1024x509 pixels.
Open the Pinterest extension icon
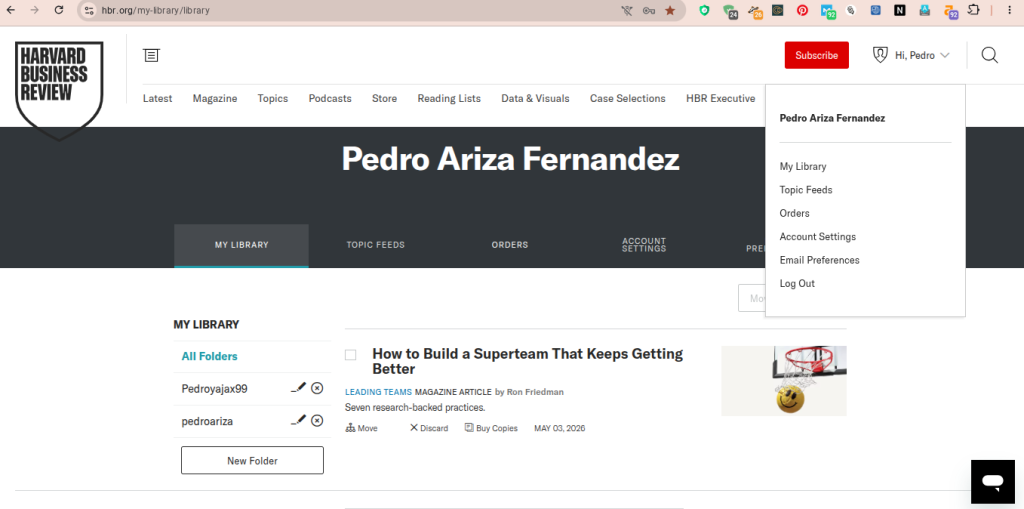tap(802, 10)
